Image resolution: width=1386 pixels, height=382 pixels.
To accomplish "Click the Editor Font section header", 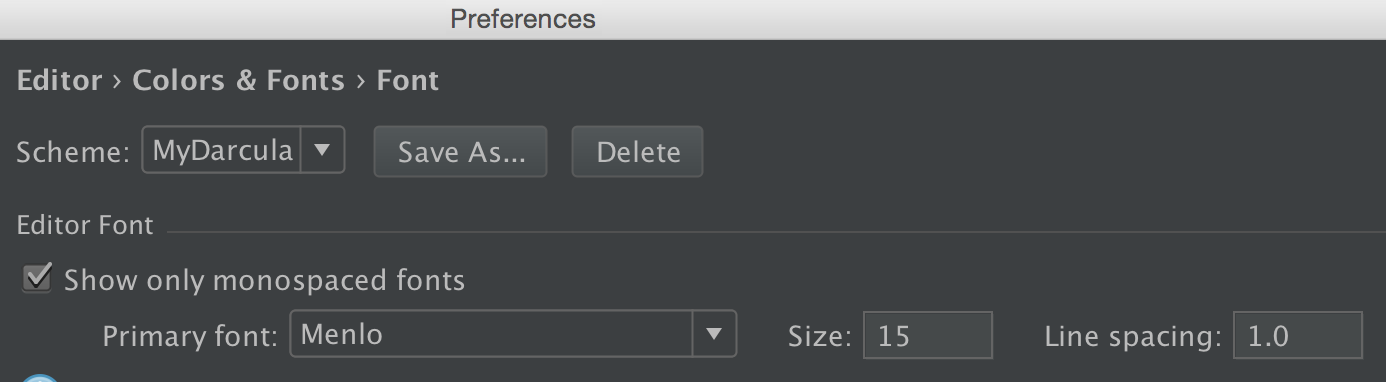I will (85, 225).
